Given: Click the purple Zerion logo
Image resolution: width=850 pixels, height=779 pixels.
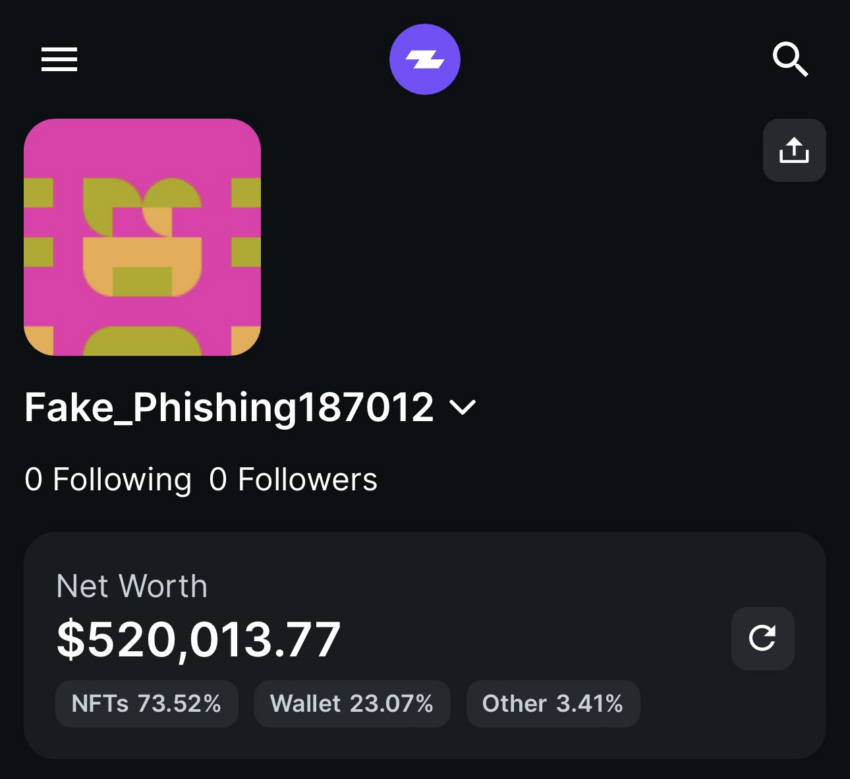Looking at the screenshot, I should 425,60.
